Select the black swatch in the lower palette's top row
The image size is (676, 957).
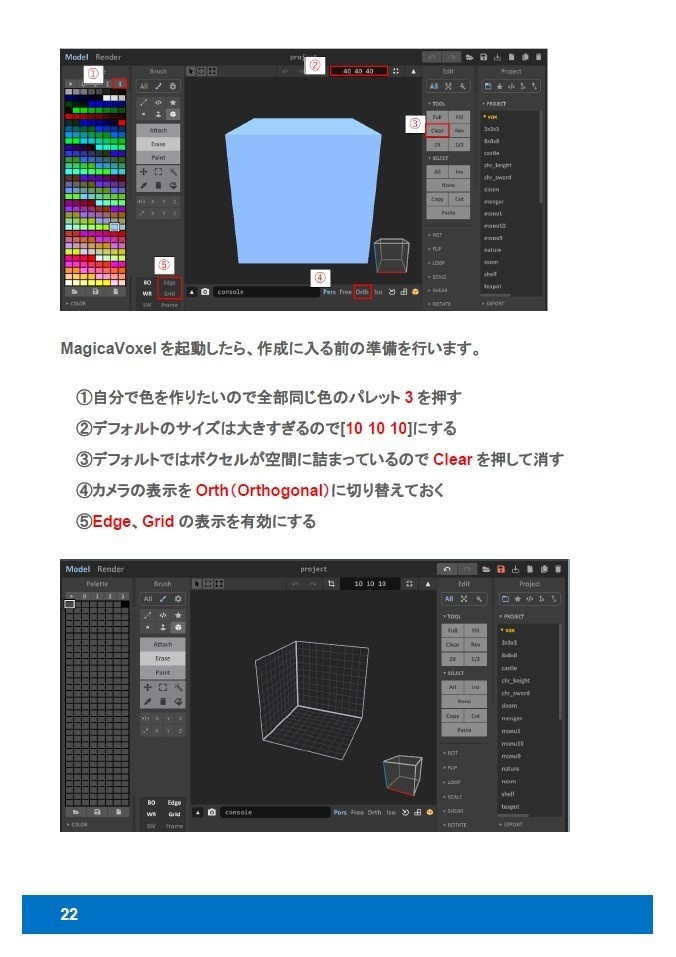point(125,604)
